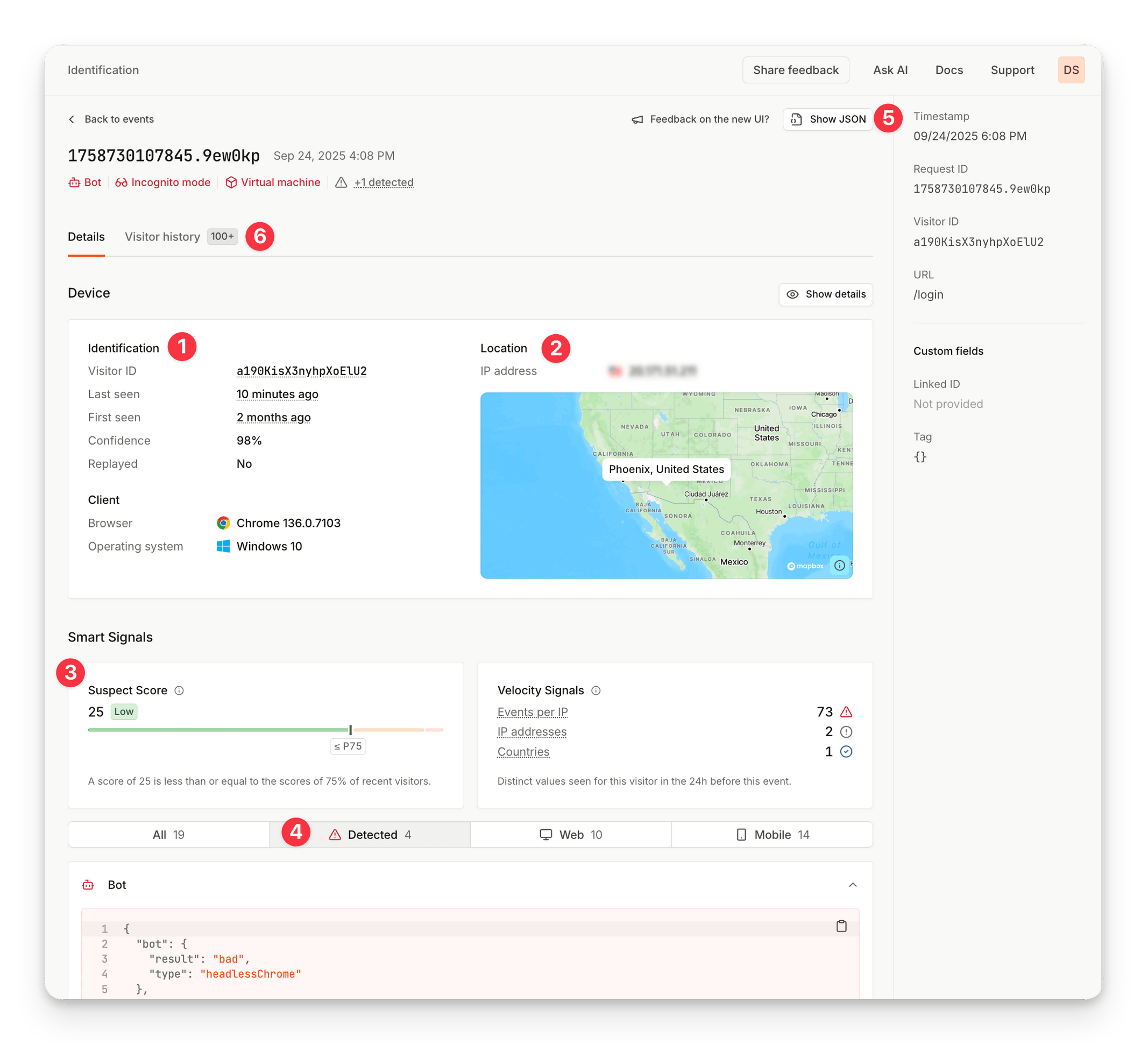Click the Chrome 136.0.7103 browser value
1148x1044 pixels.
coord(288,524)
